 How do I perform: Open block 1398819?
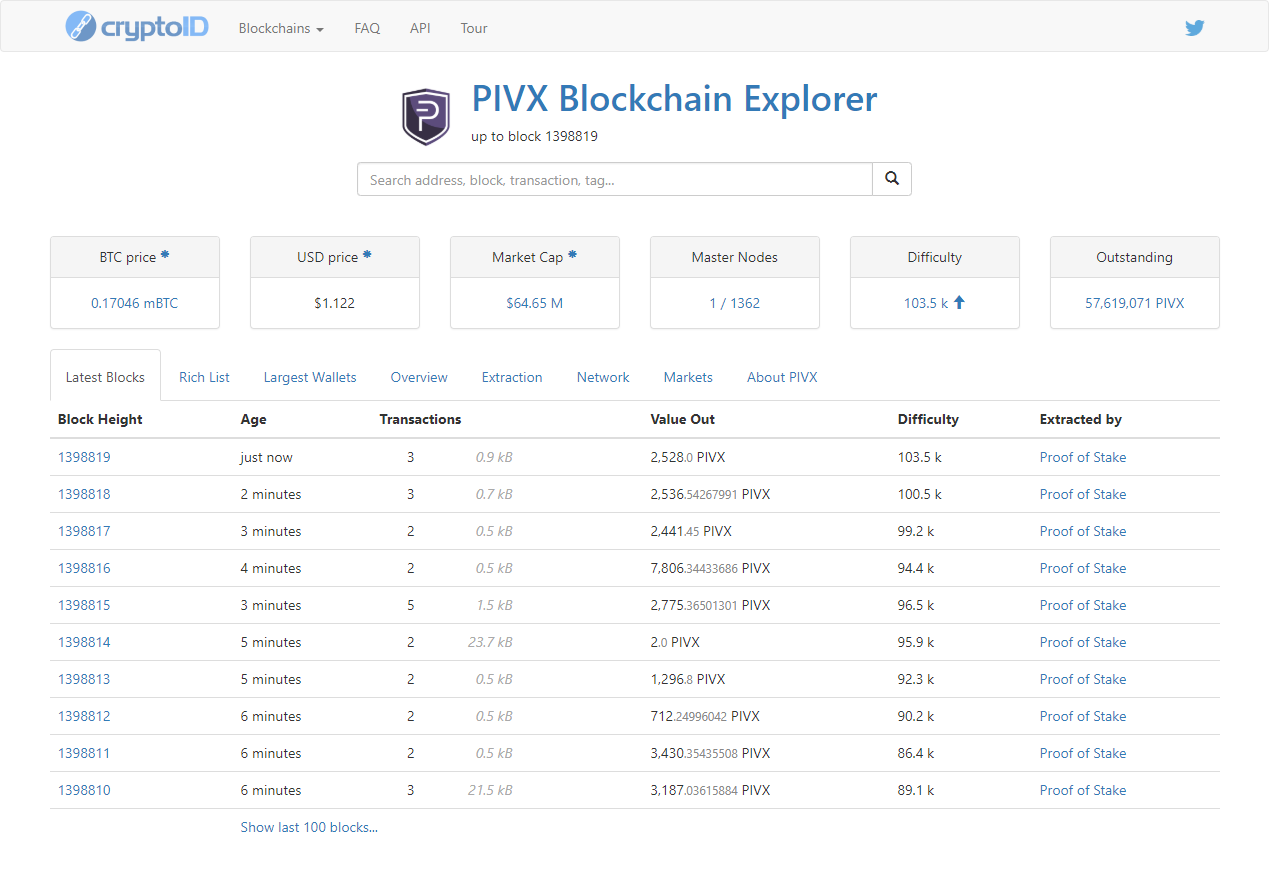pos(84,457)
